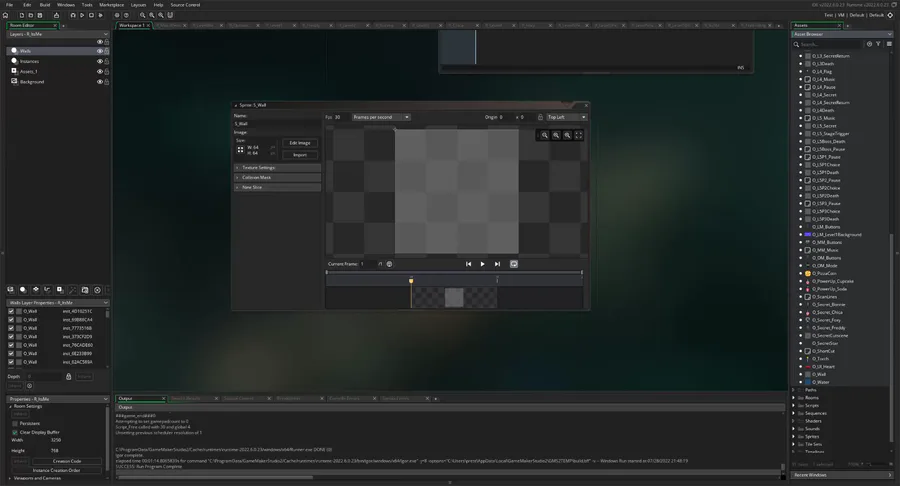Toggle the Persistent room checkbox
900x486 pixels.
click(x=15, y=423)
